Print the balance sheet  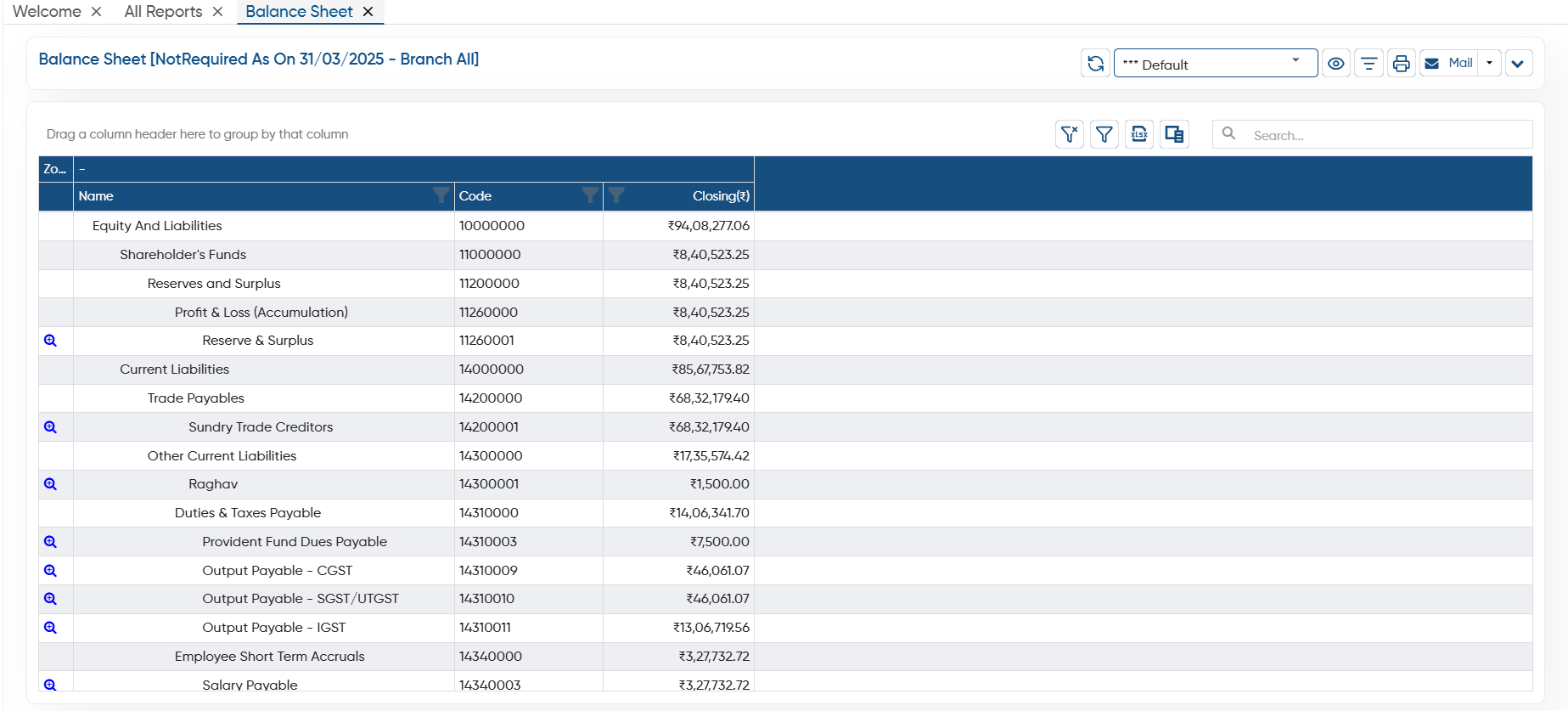click(x=1401, y=64)
